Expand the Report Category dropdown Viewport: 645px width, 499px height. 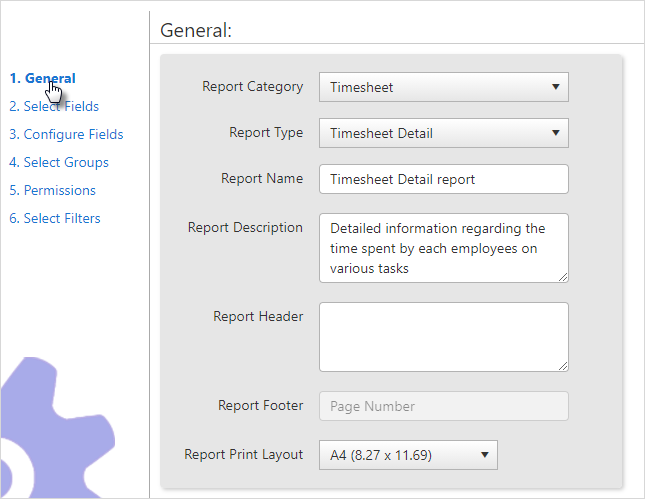(444, 87)
